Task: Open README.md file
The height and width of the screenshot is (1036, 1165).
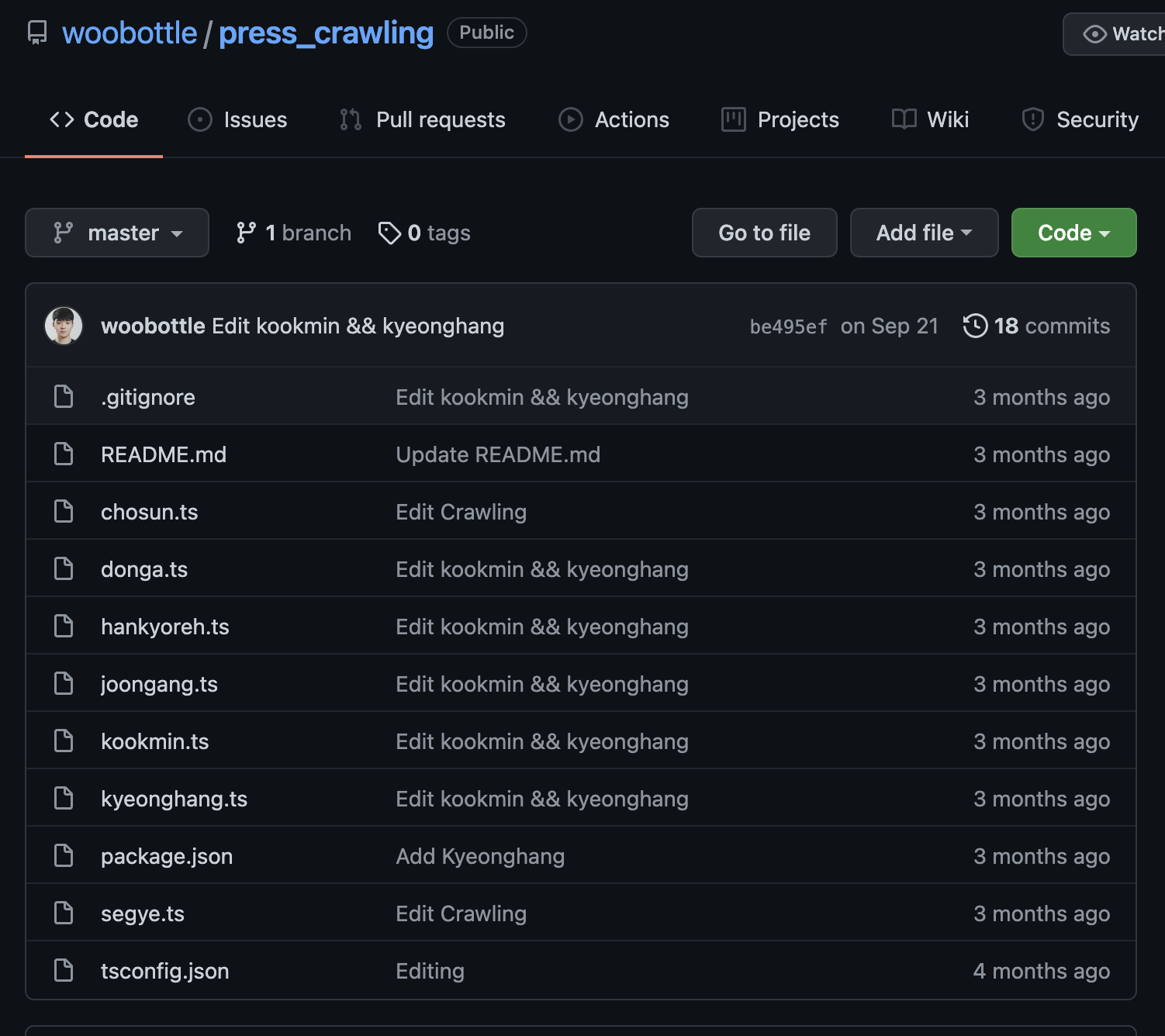Action: pyautogui.click(x=164, y=454)
